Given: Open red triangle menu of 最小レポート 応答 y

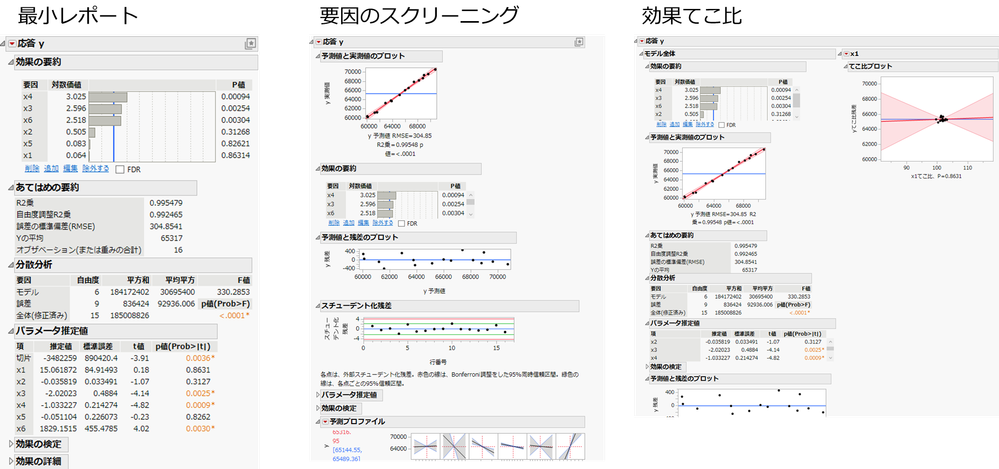Looking at the screenshot, I should [11, 43].
